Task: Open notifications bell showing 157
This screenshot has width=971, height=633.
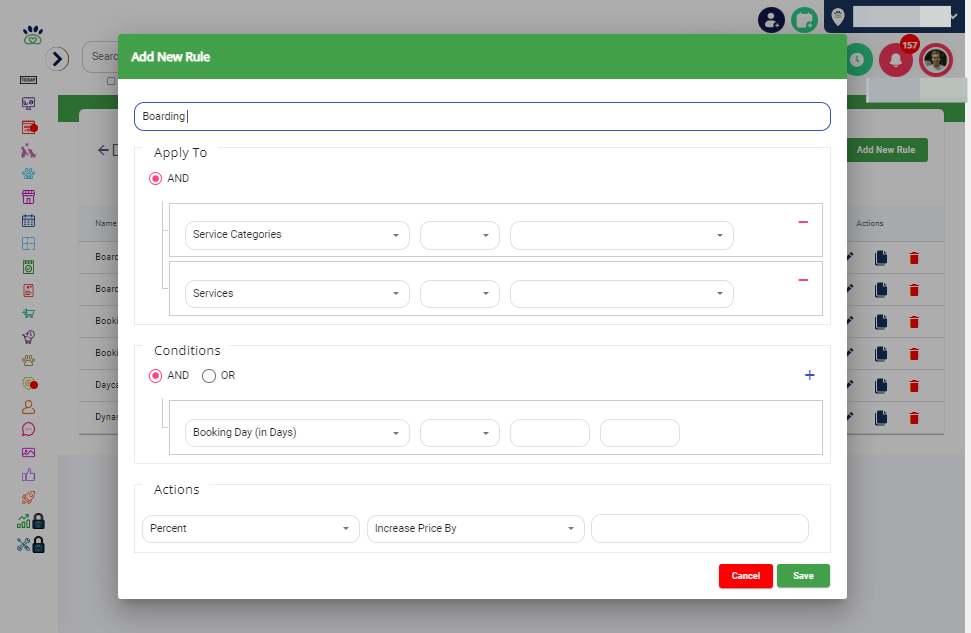Action: pyautogui.click(x=896, y=60)
